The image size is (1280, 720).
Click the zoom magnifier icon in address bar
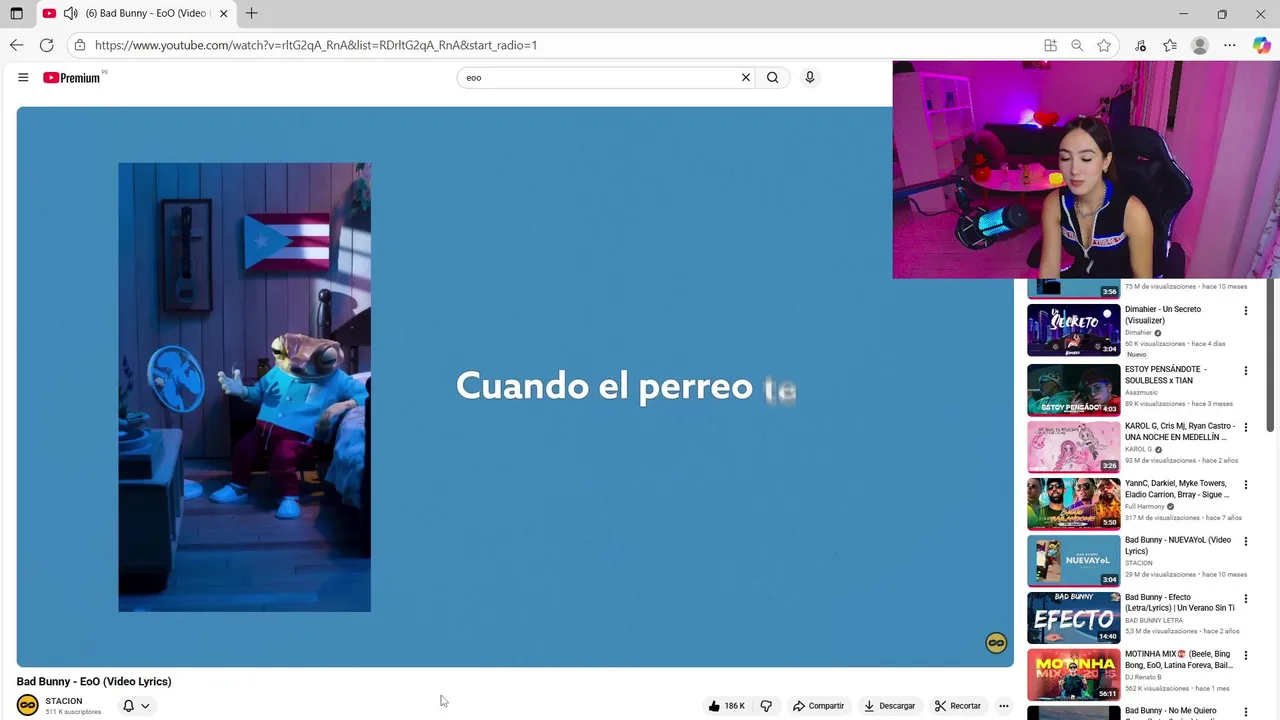coord(1077,45)
